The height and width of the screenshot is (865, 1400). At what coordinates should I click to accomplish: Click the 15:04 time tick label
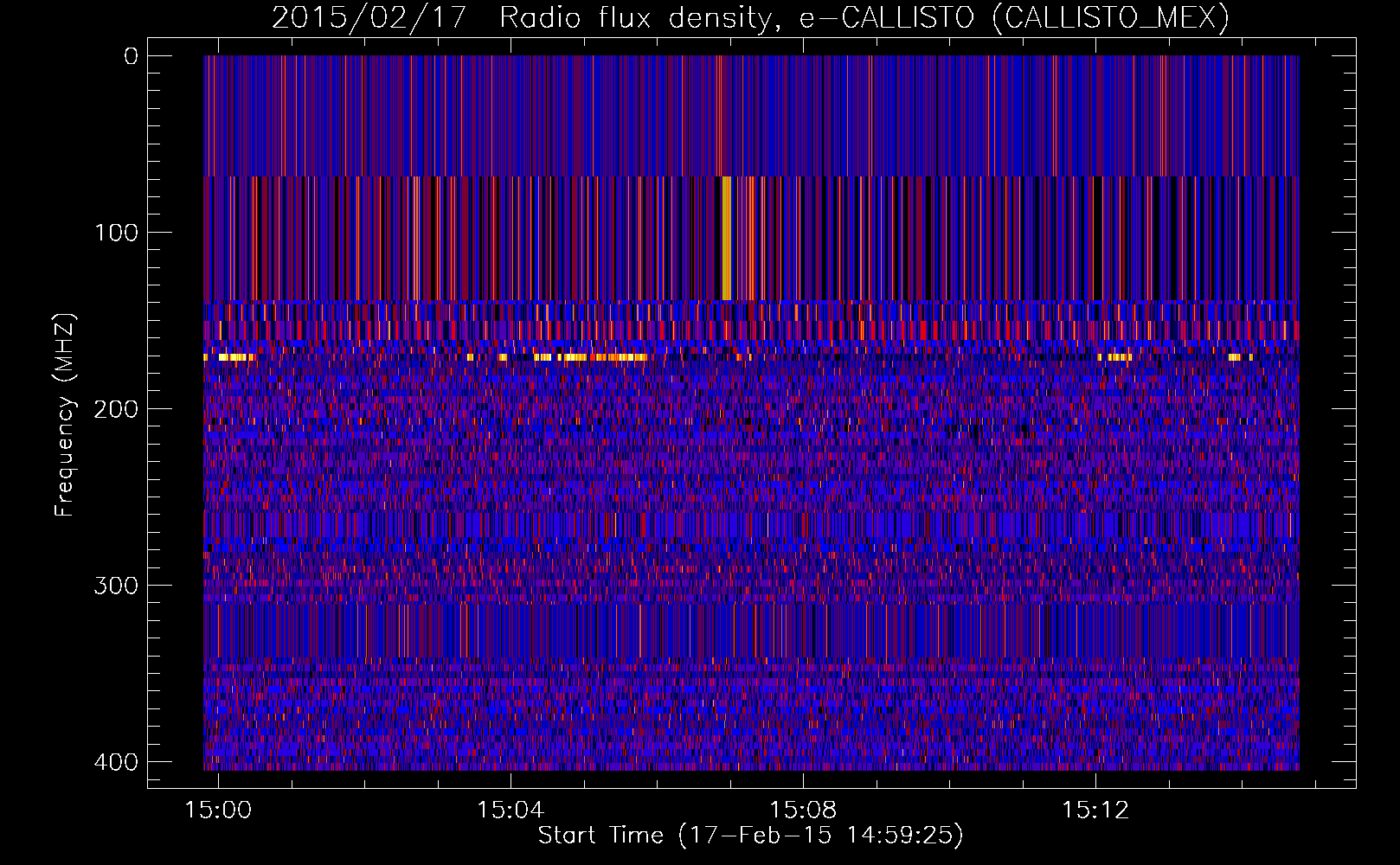(511, 810)
